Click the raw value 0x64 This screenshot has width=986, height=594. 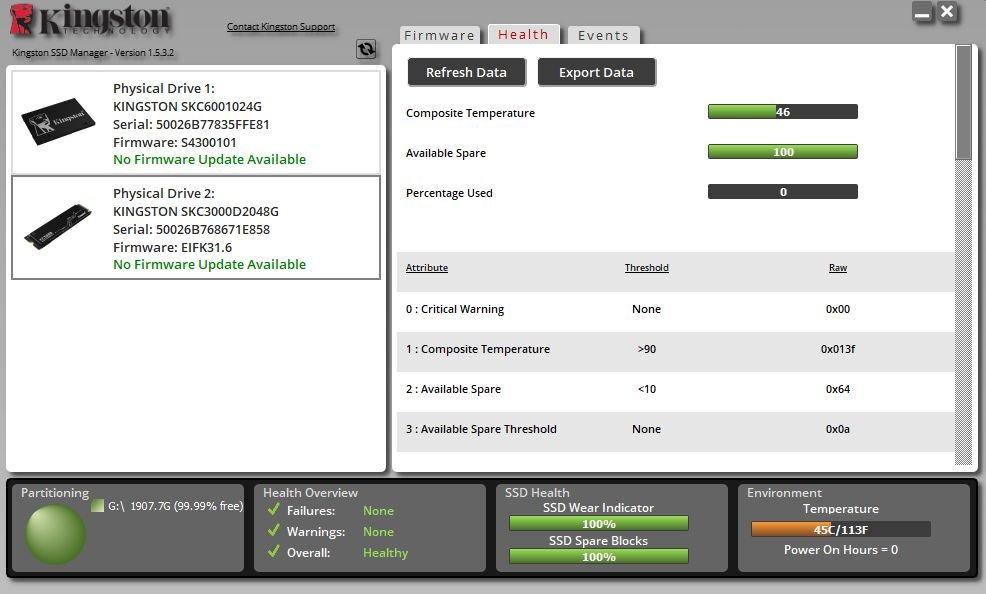pyautogui.click(x=838, y=390)
